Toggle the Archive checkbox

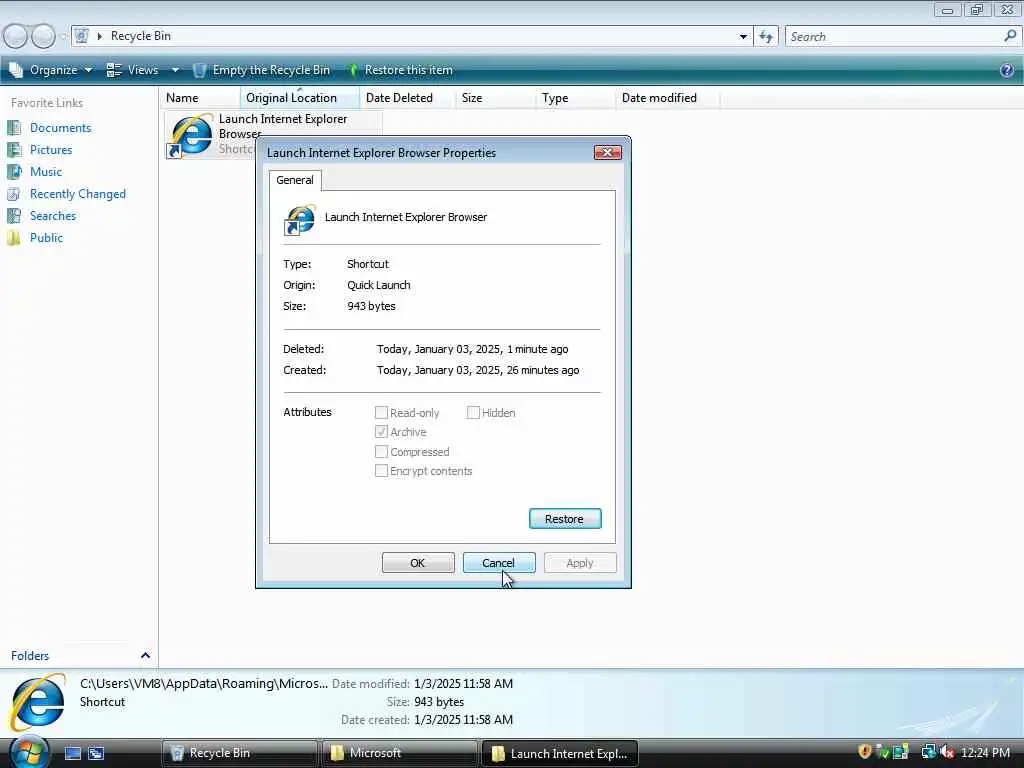point(381,432)
